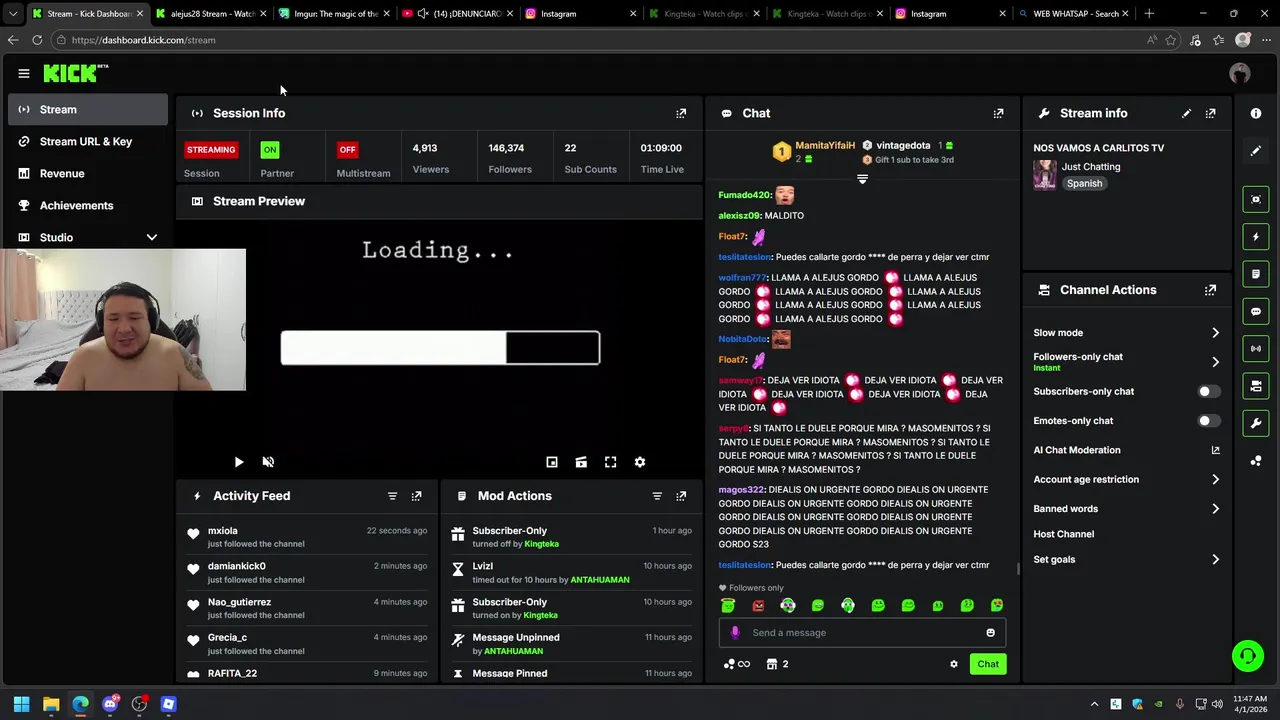The height and width of the screenshot is (720, 1280).
Task: Click the info icon in right sidebar
Action: click(1256, 113)
